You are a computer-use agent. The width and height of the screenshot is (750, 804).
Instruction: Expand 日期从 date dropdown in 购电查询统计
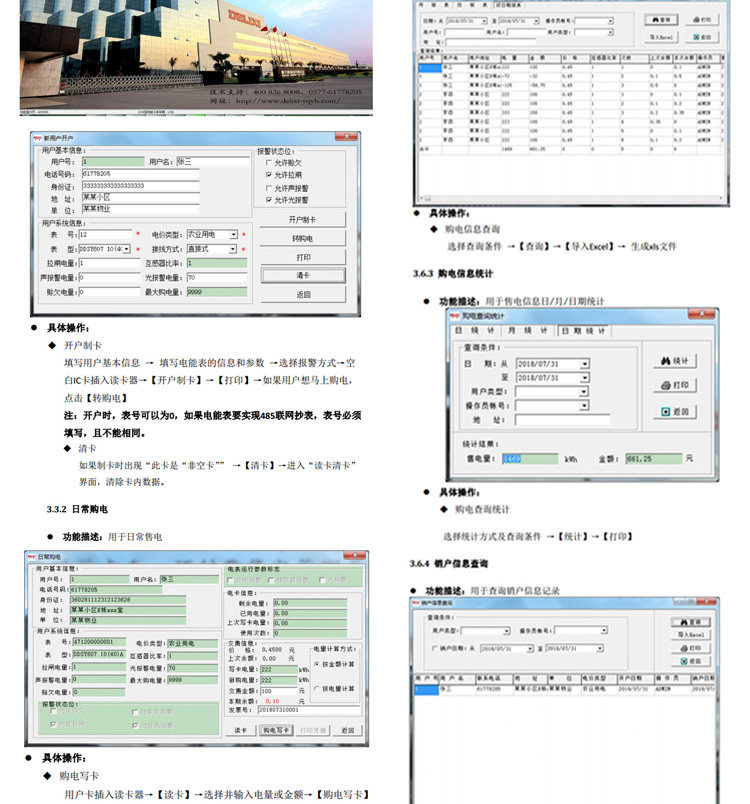pyautogui.click(x=584, y=364)
